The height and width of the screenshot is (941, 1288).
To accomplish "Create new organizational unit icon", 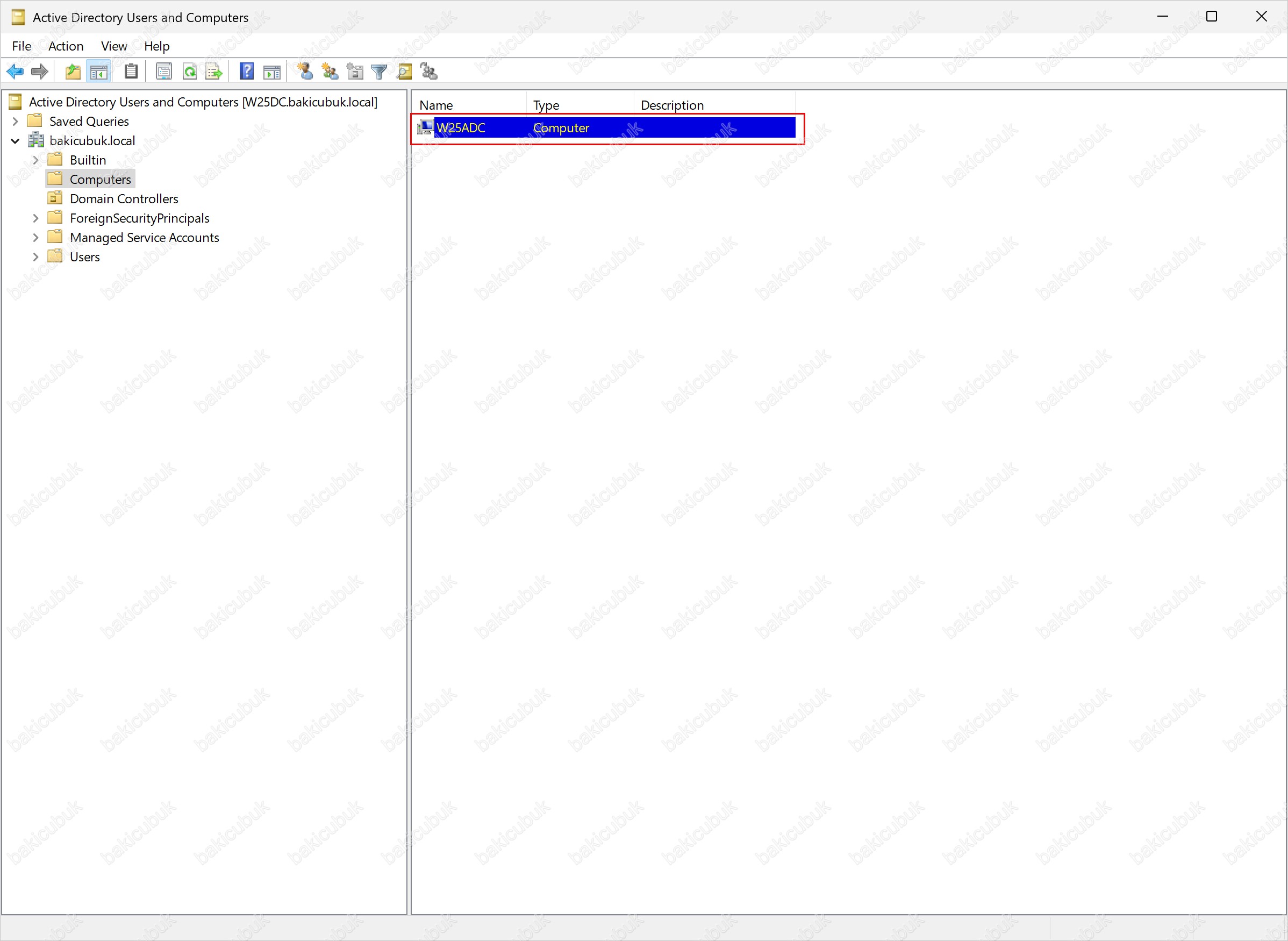I will [x=355, y=72].
